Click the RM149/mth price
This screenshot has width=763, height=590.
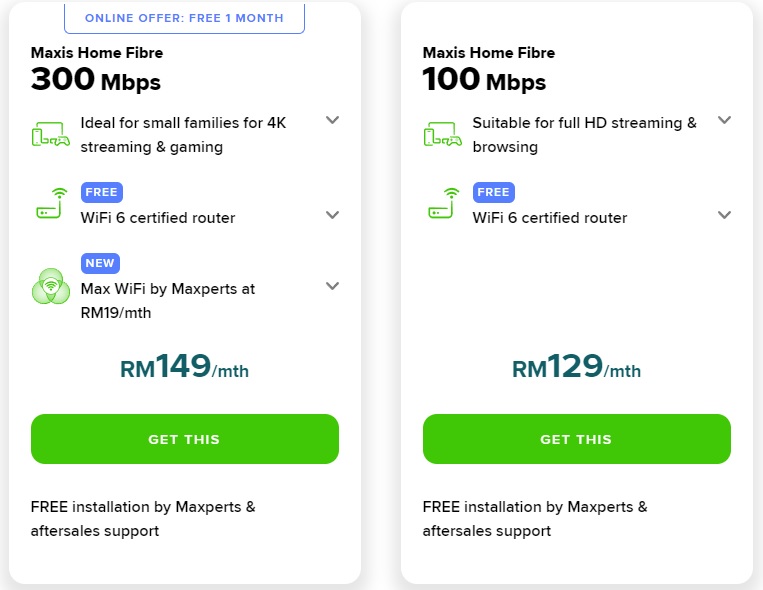click(x=184, y=367)
